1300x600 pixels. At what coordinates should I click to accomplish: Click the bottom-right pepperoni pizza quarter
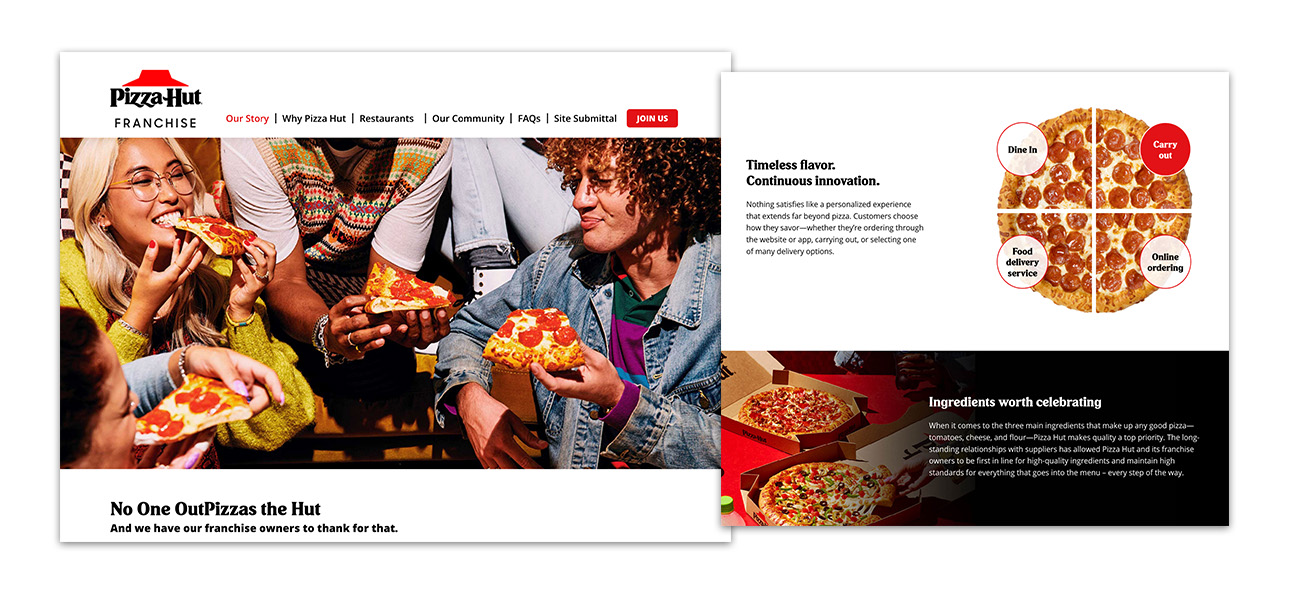(x=1141, y=262)
